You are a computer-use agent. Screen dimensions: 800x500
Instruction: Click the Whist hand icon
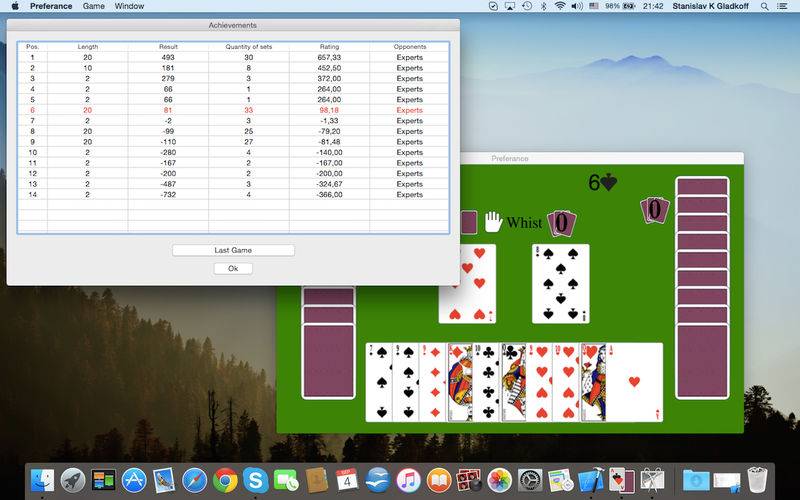[493, 222]
